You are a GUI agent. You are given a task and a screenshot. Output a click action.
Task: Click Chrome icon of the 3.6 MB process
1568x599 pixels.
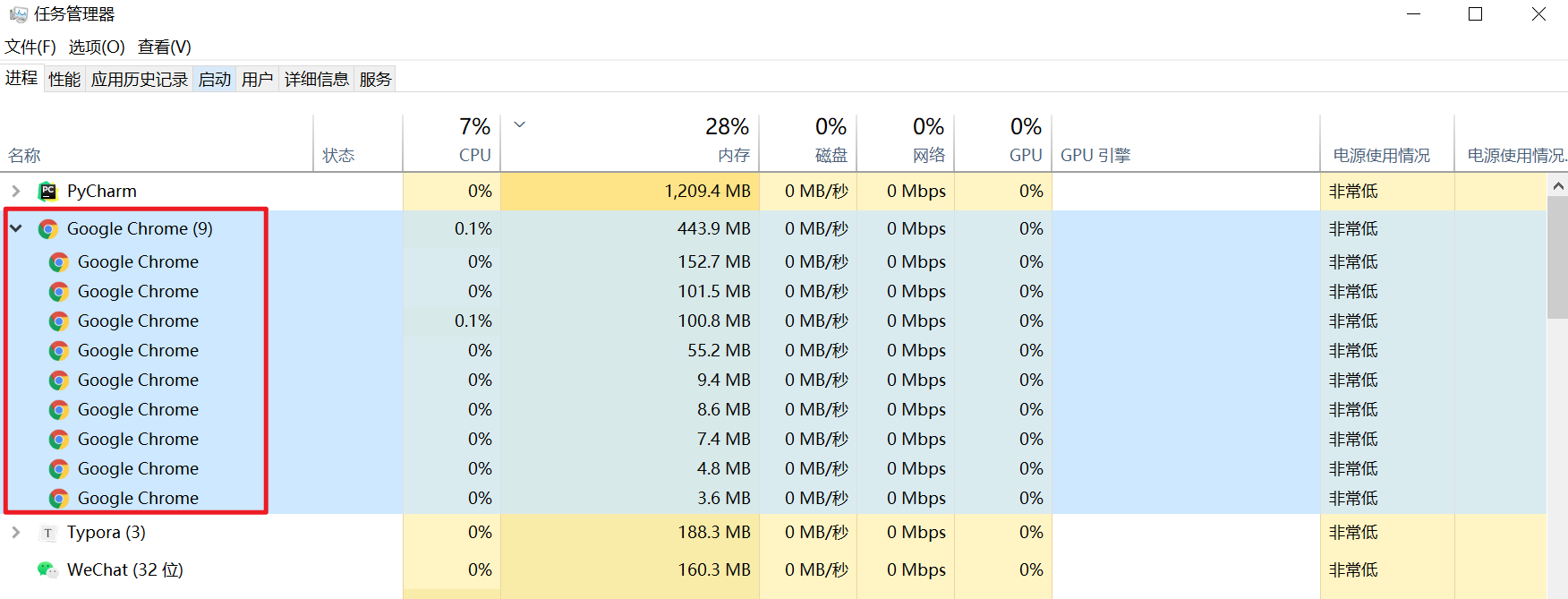[59, 499]
